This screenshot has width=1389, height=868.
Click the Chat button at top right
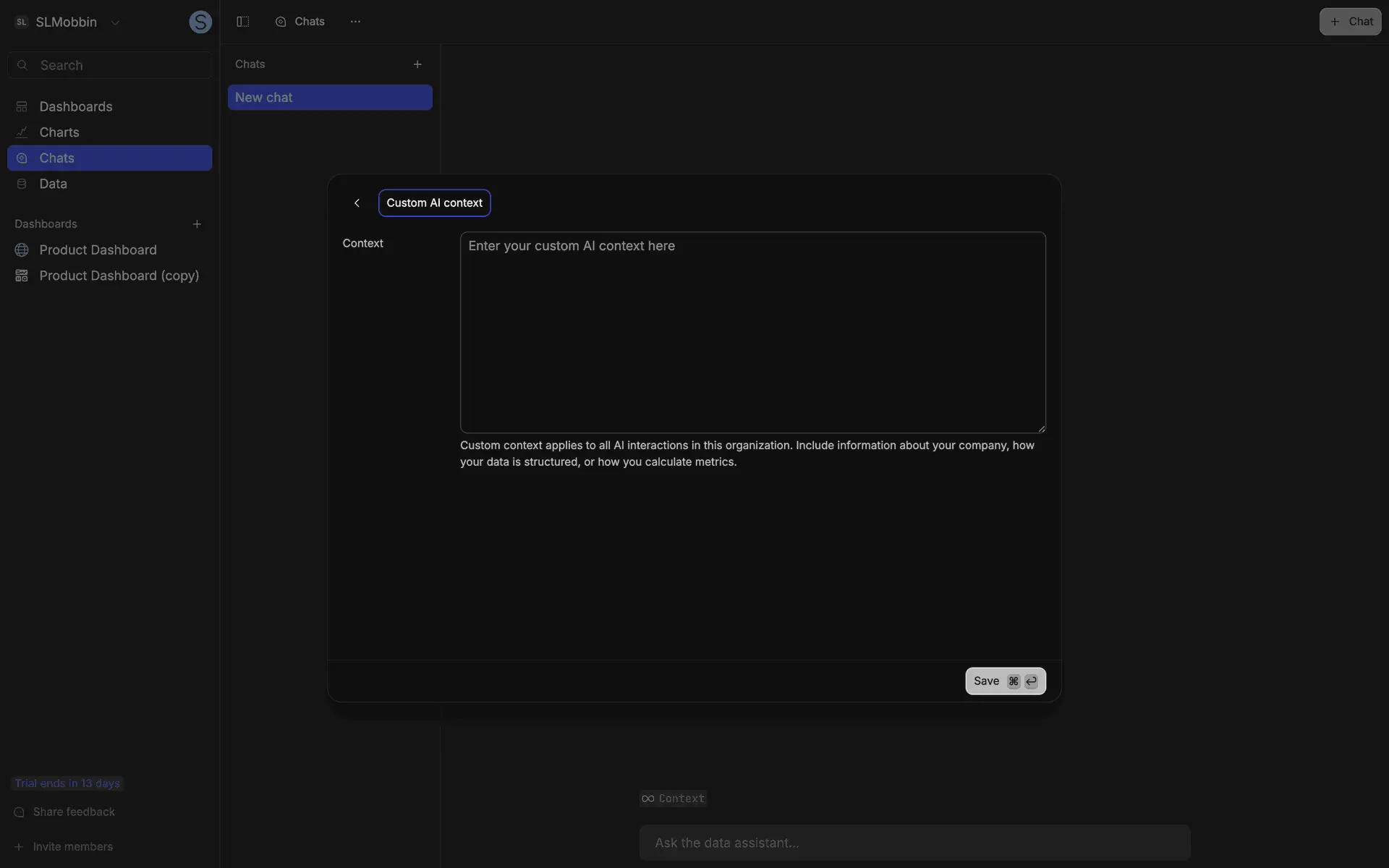pyautogui.click(x=1350, y=22)
